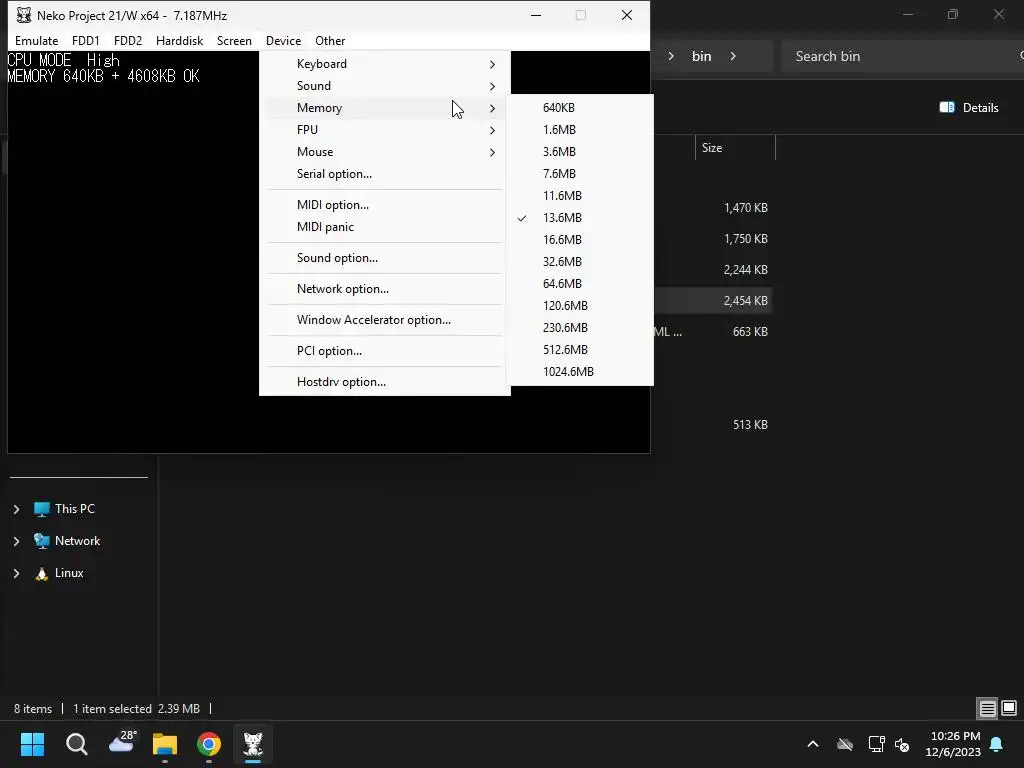
Task: Expand Linux tree node
Action: click(x=16, y=573)
